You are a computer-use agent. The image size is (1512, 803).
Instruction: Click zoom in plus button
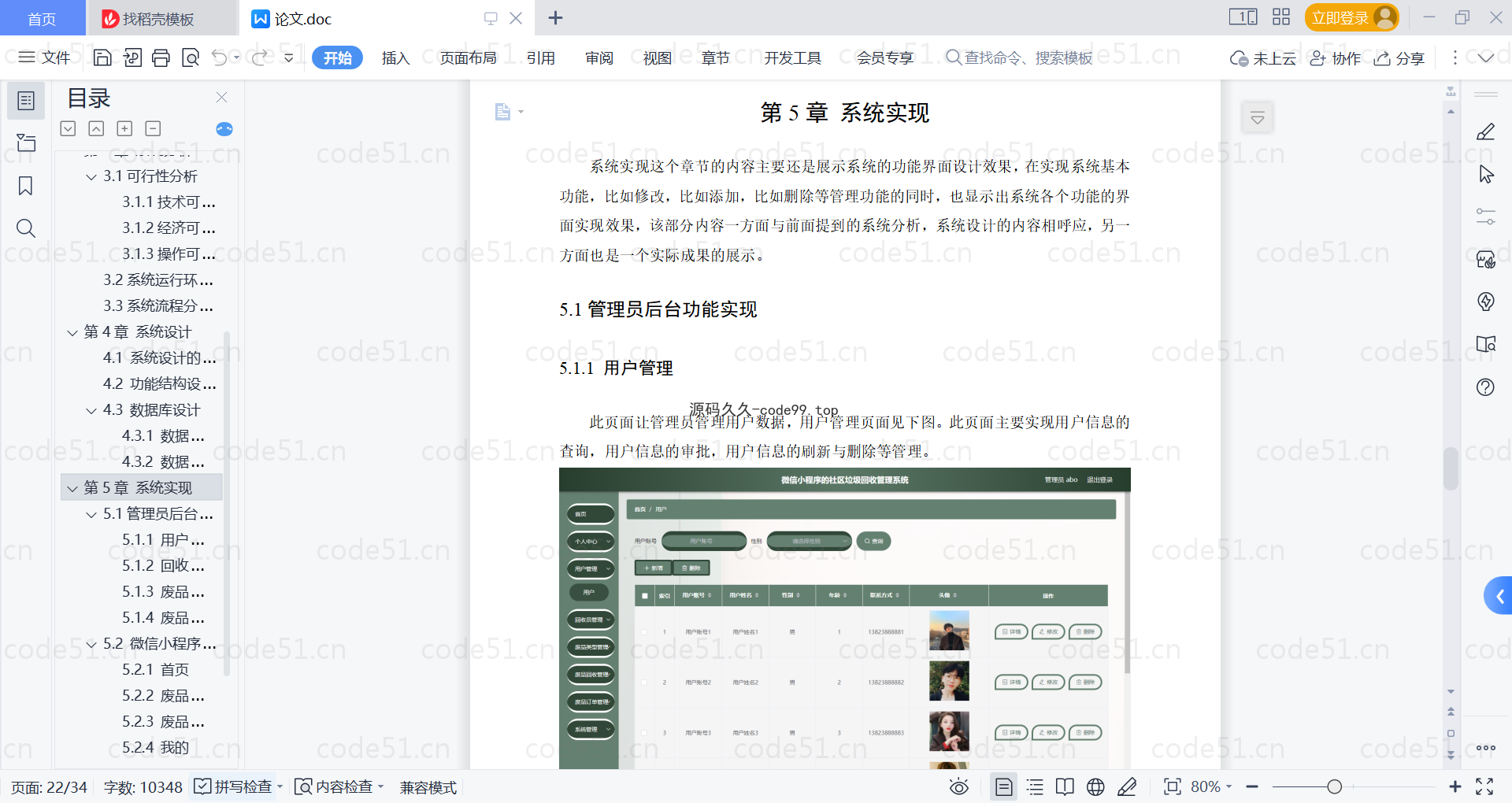click(x=1455, y=786)
